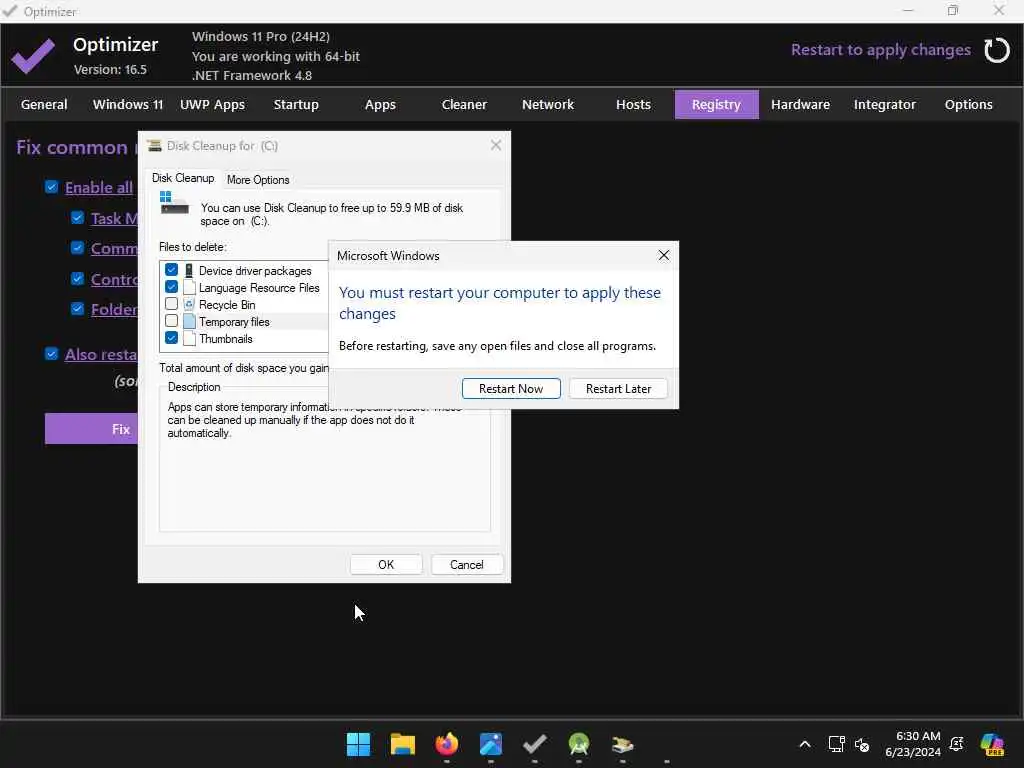Screen dimensions: 1024x768
Task: Switch to the General tab
Action: 44,104
